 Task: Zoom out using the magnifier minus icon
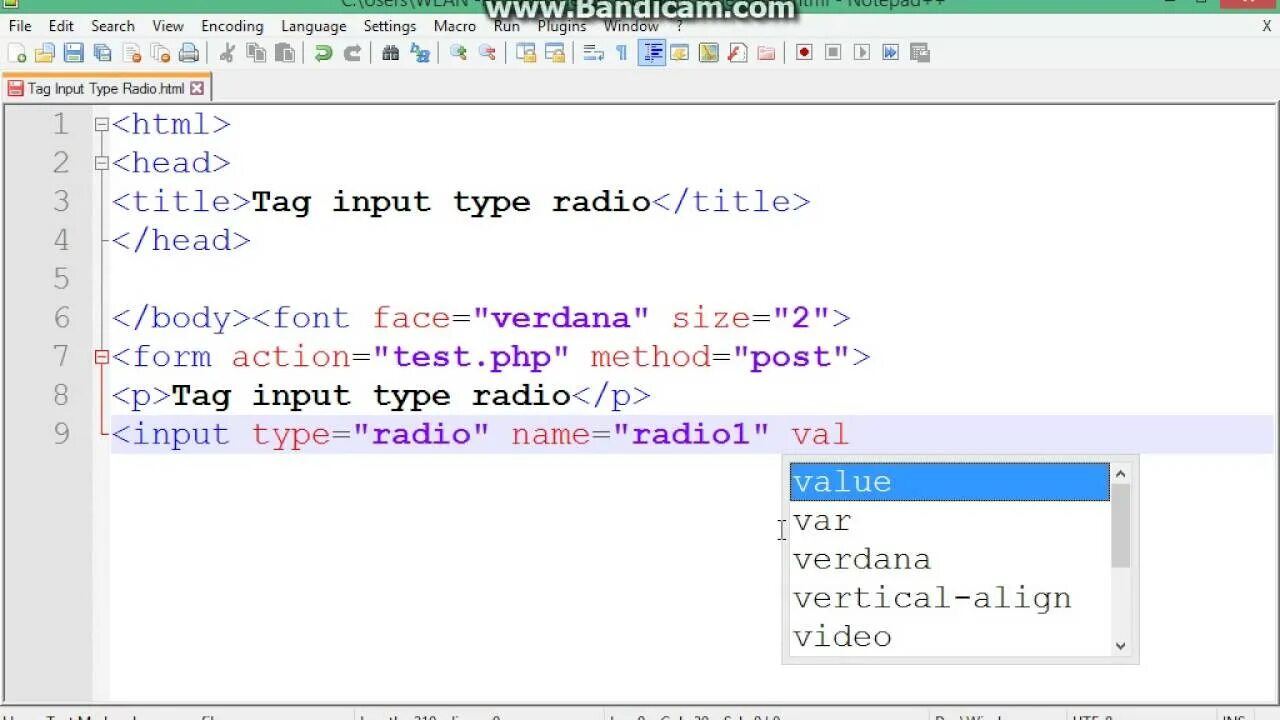488,53
